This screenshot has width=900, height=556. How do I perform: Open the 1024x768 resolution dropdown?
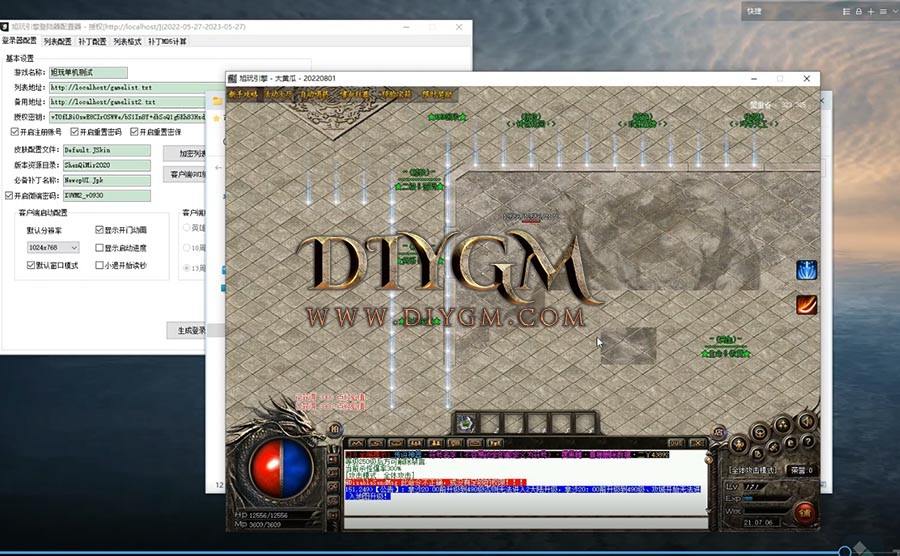point(53,247)
